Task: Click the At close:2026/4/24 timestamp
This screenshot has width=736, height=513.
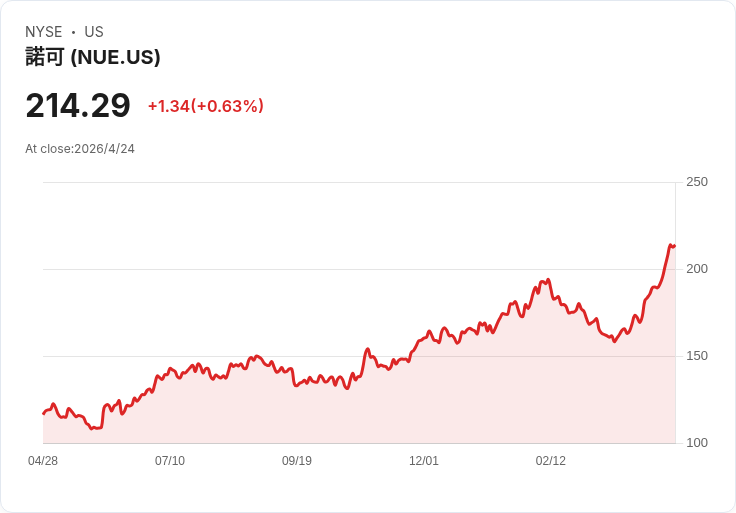Action: (80, 149)
